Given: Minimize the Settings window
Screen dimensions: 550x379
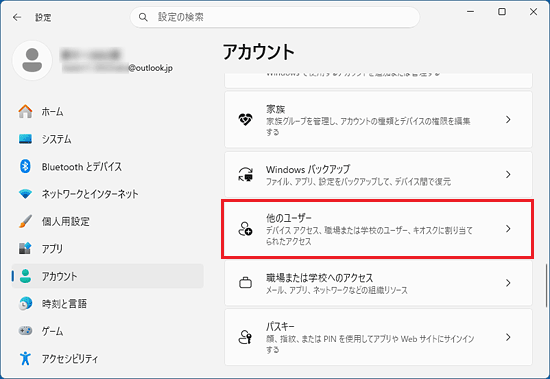Looking at the screenshot, I should 470,12.
